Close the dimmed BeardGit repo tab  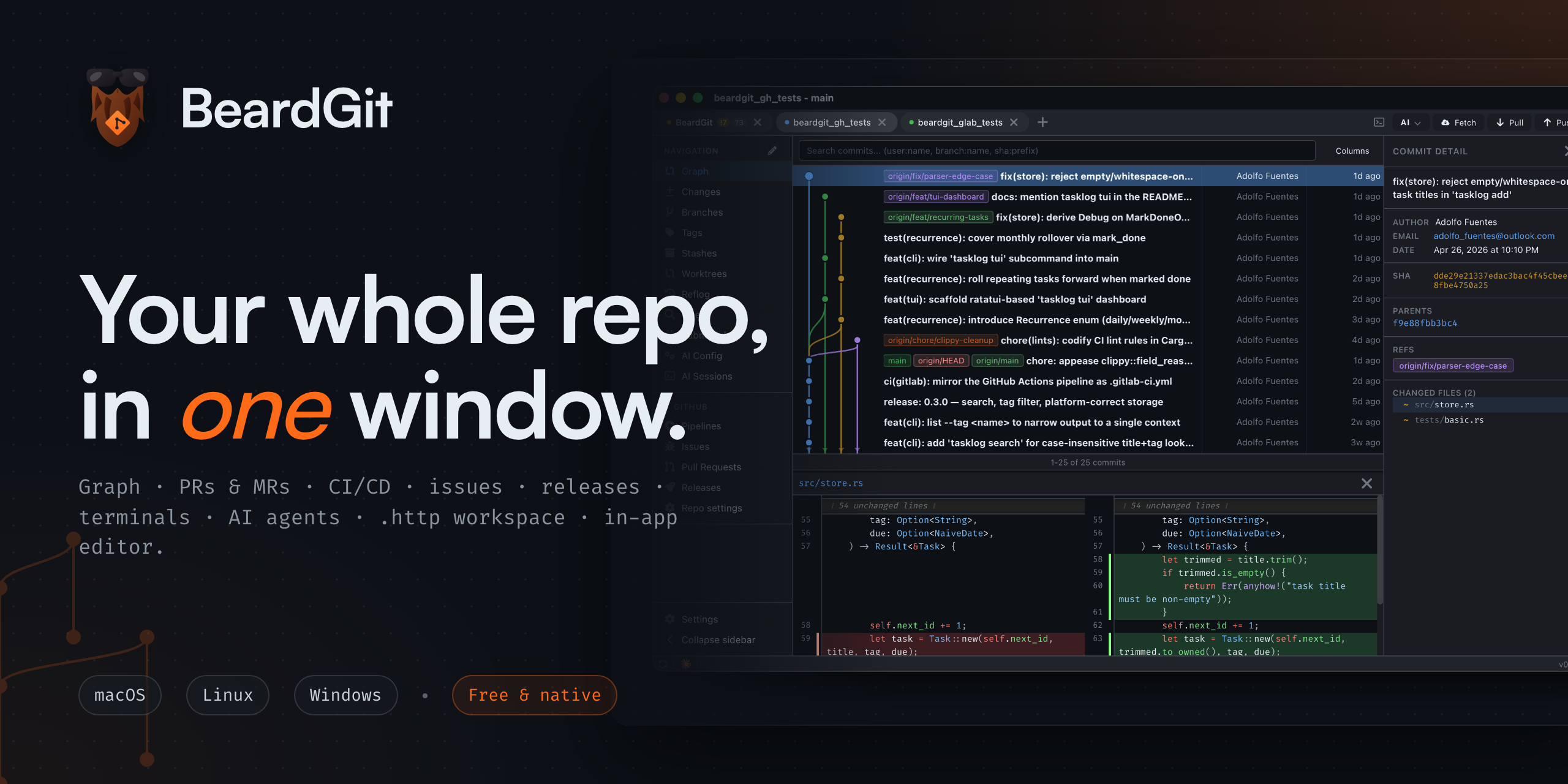[x=758, y=123]
